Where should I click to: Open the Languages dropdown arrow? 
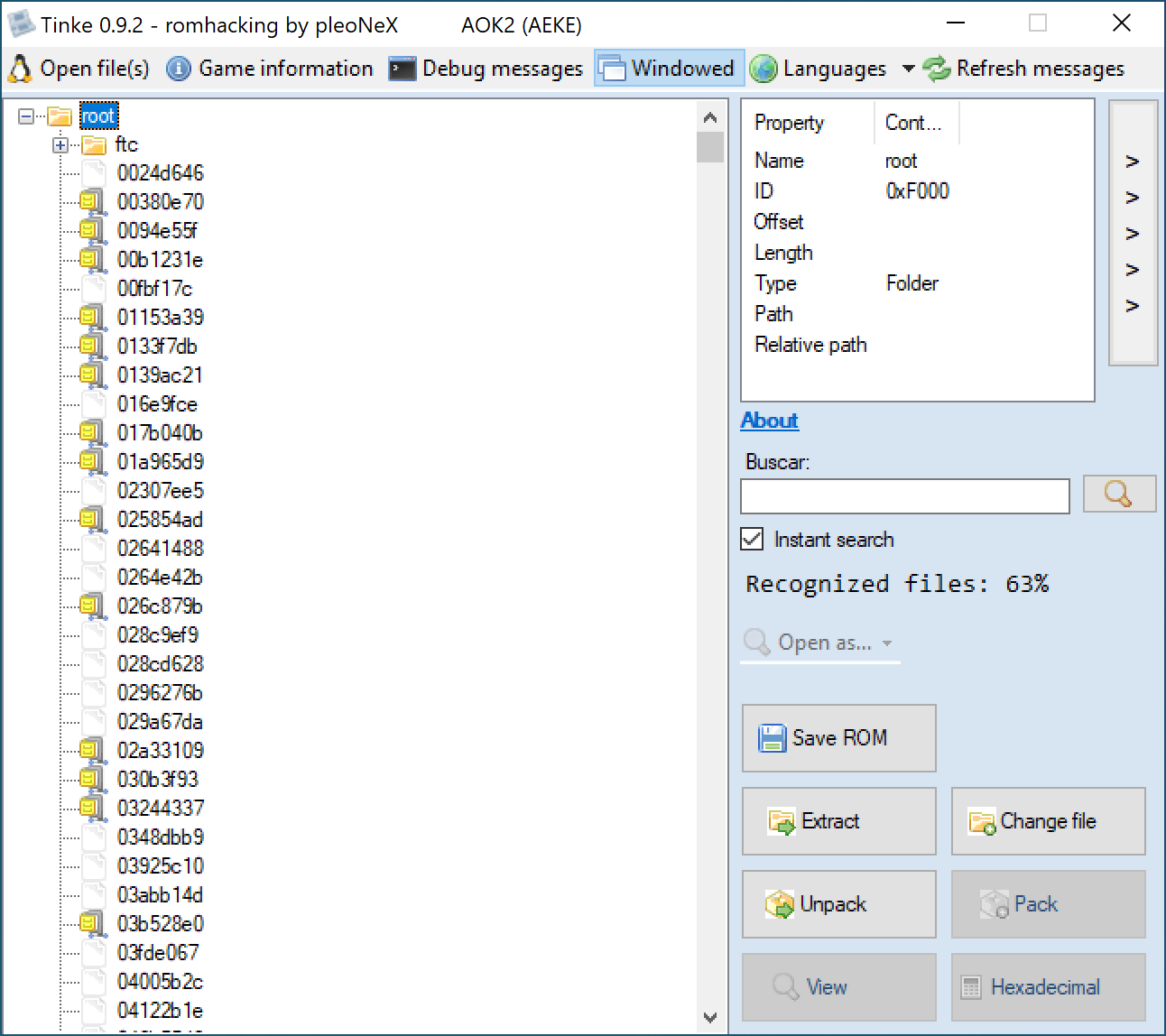908,69
